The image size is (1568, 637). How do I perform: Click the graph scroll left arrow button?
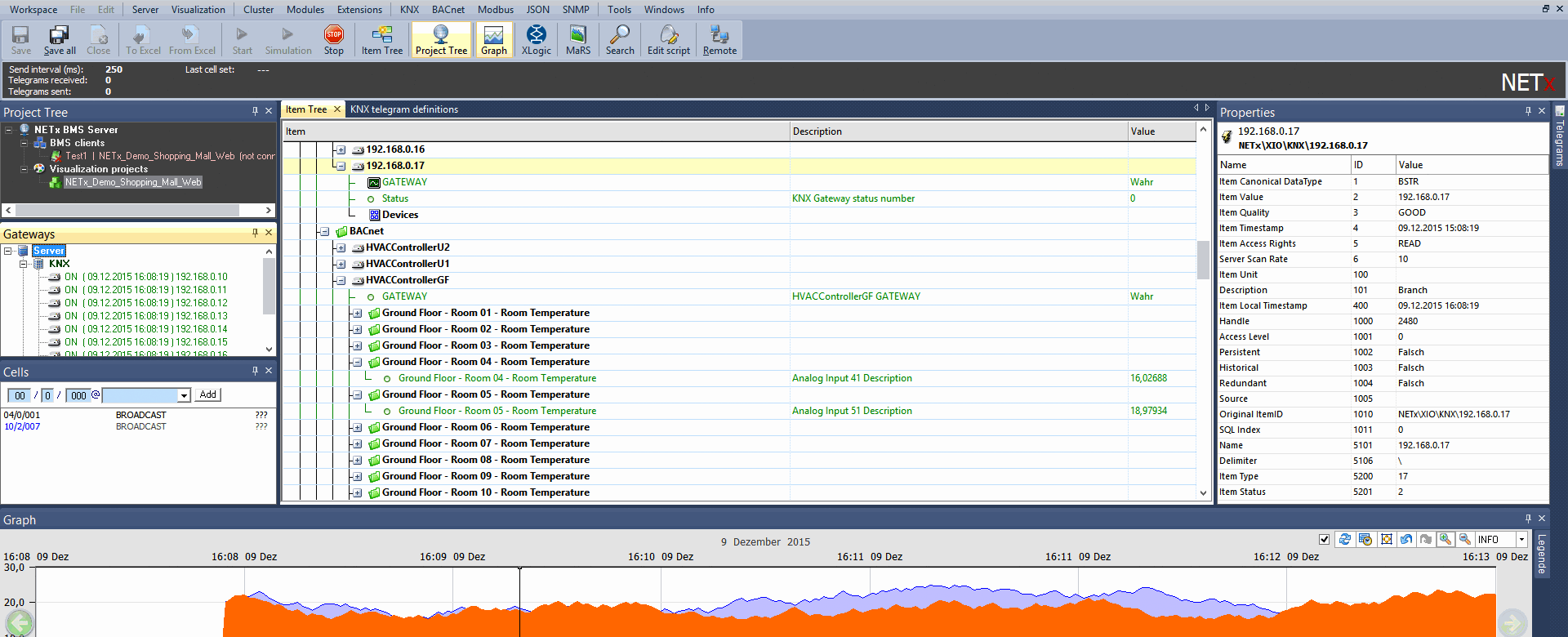point(20,622)
